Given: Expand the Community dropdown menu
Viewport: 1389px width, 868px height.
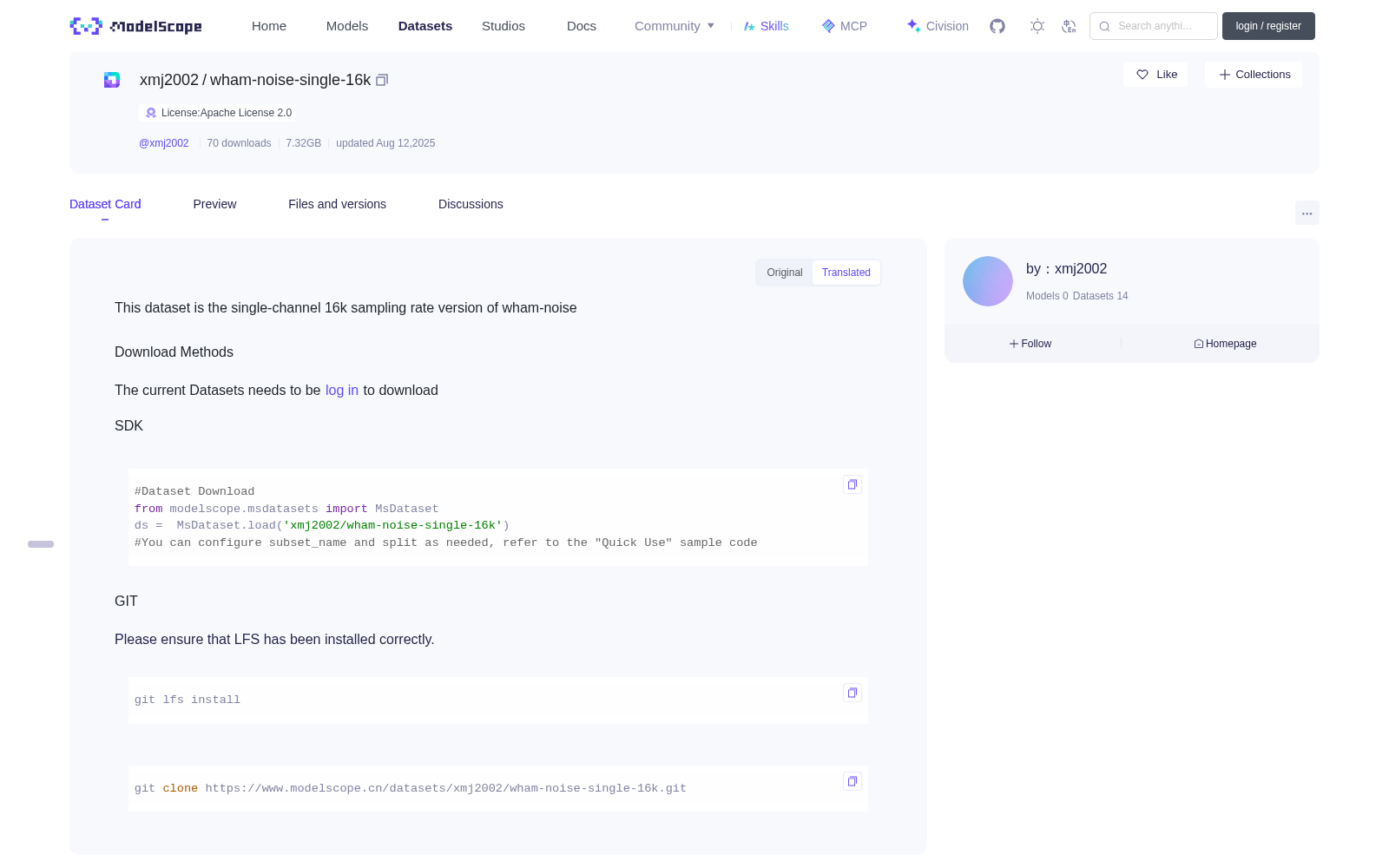Looking at the screenshot, I should [675, 26].
